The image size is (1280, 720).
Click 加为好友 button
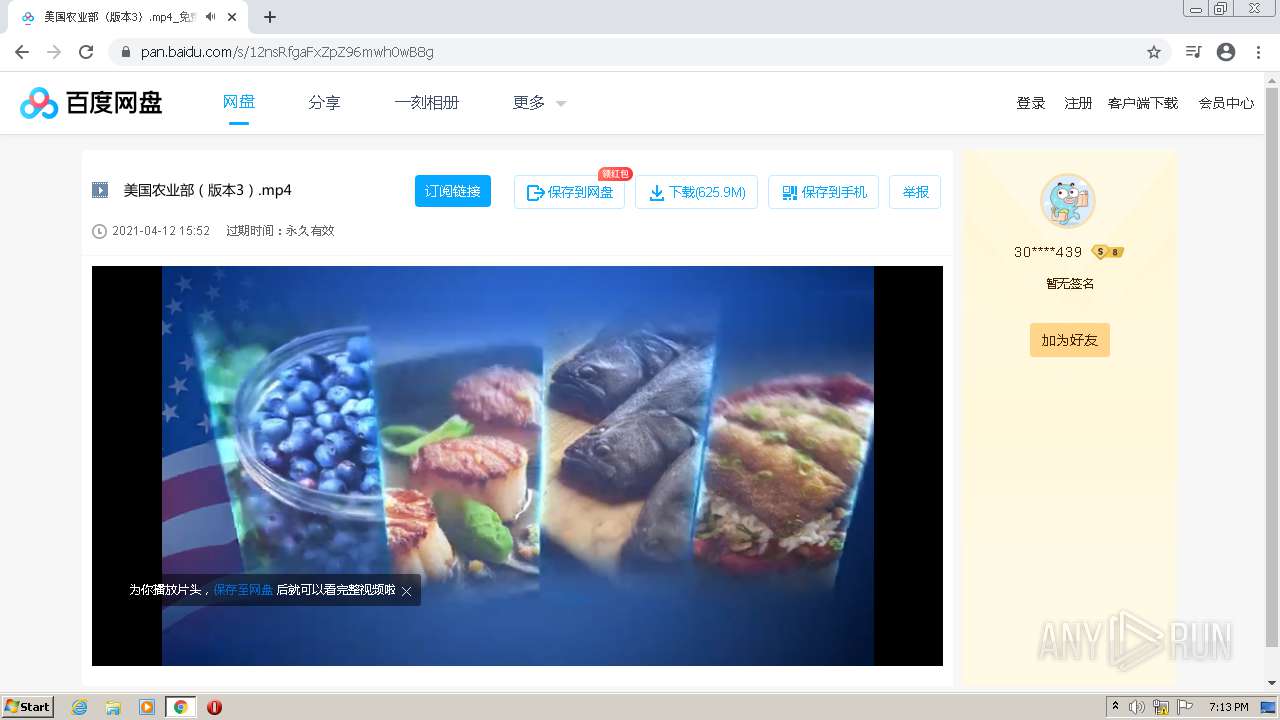pyautogui.click(x=1070, y=340)
